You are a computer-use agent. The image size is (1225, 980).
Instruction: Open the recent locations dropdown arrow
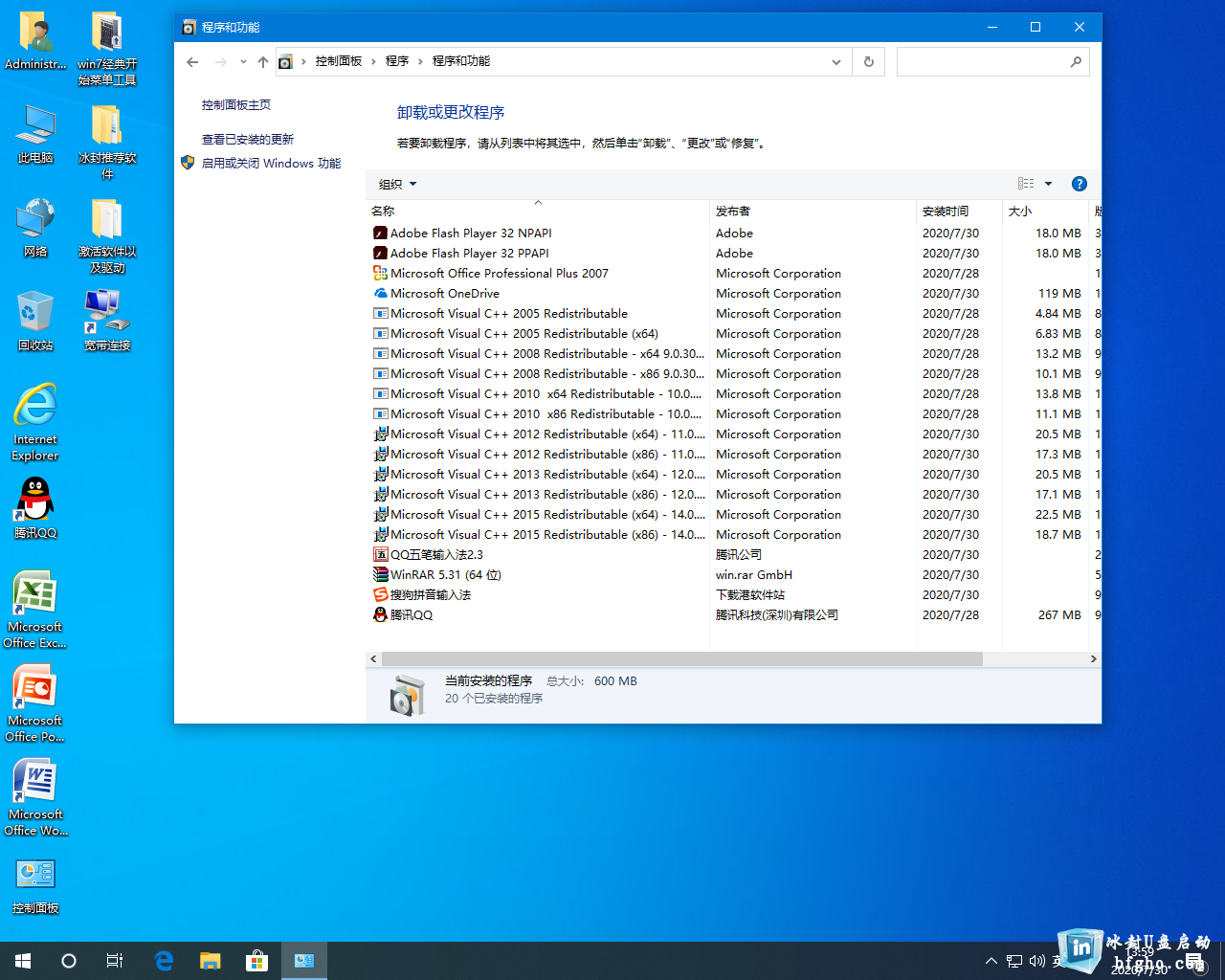click(243, 61)
